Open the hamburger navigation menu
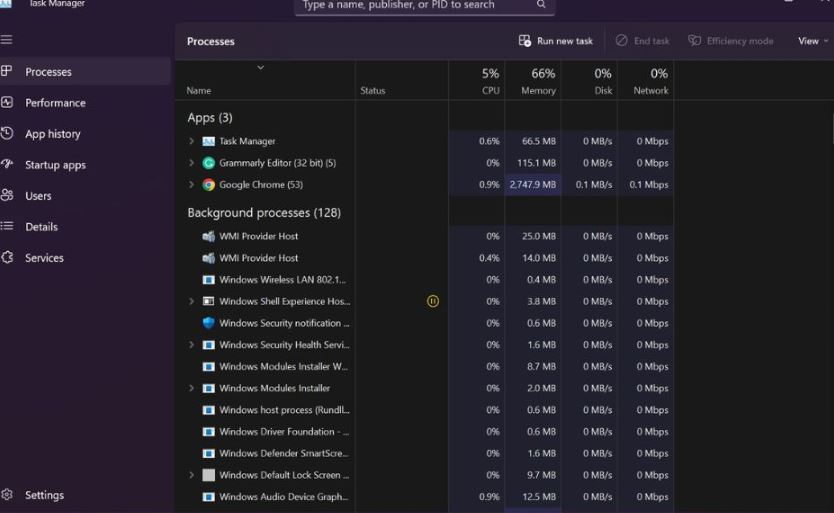The height and width of the screenshot is (513, 834). (6, 40)
